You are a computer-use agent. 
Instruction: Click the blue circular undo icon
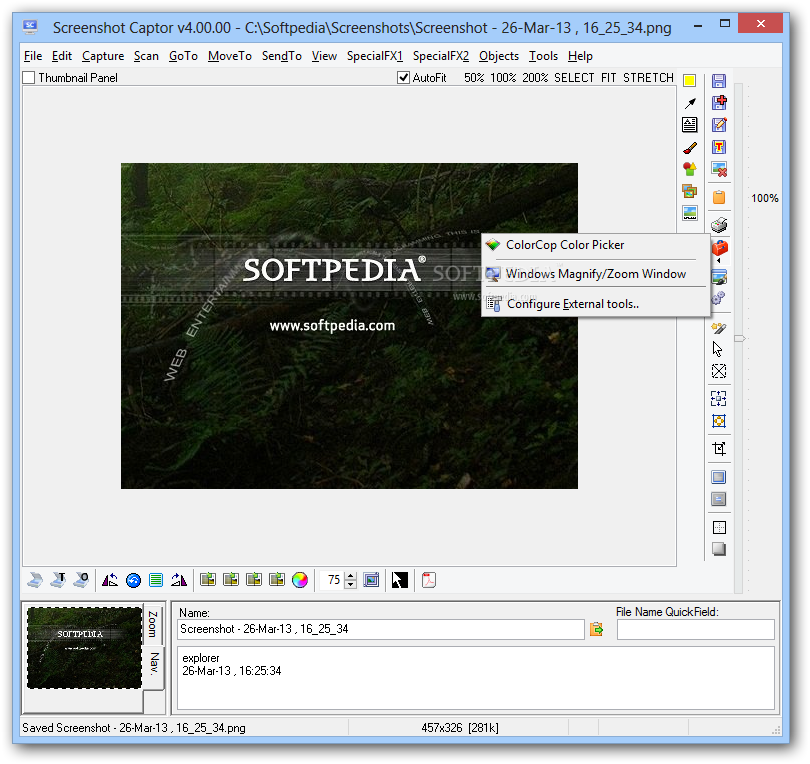click(133, 580)
